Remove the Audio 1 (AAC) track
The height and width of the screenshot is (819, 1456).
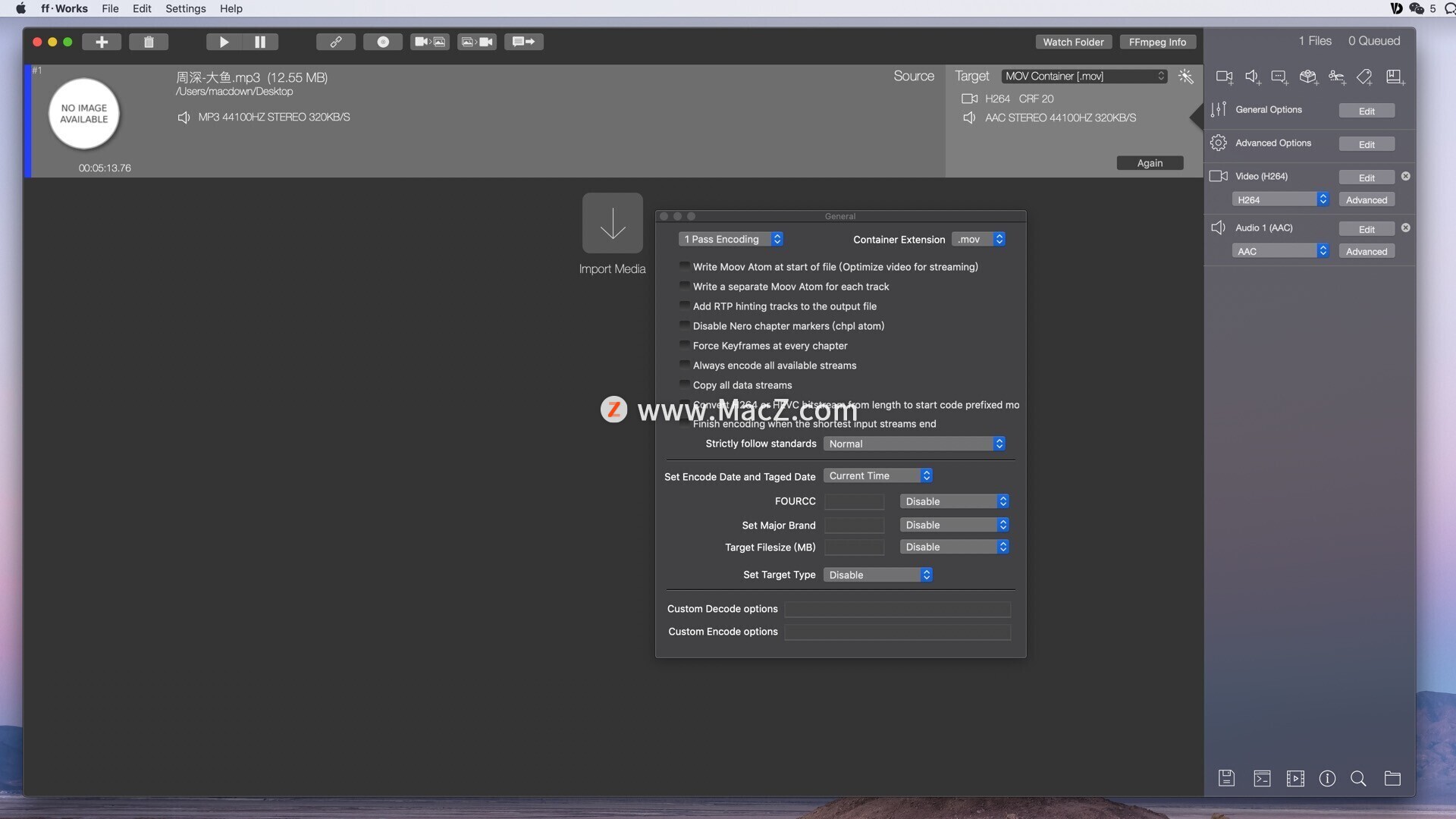point(1405,227)
